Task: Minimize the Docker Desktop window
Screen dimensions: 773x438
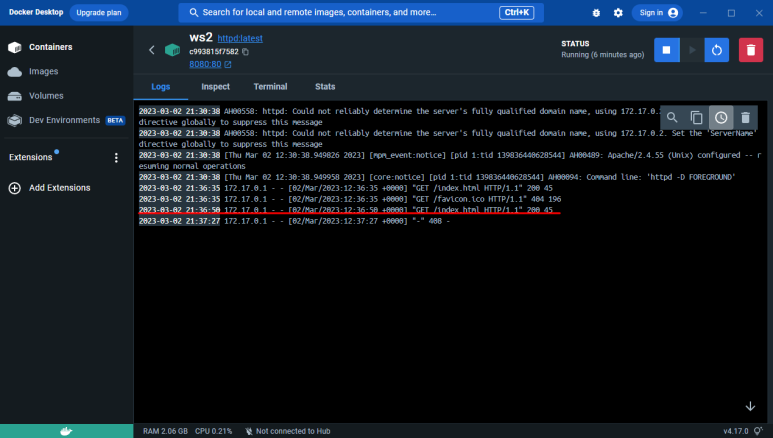Action: 703,13
